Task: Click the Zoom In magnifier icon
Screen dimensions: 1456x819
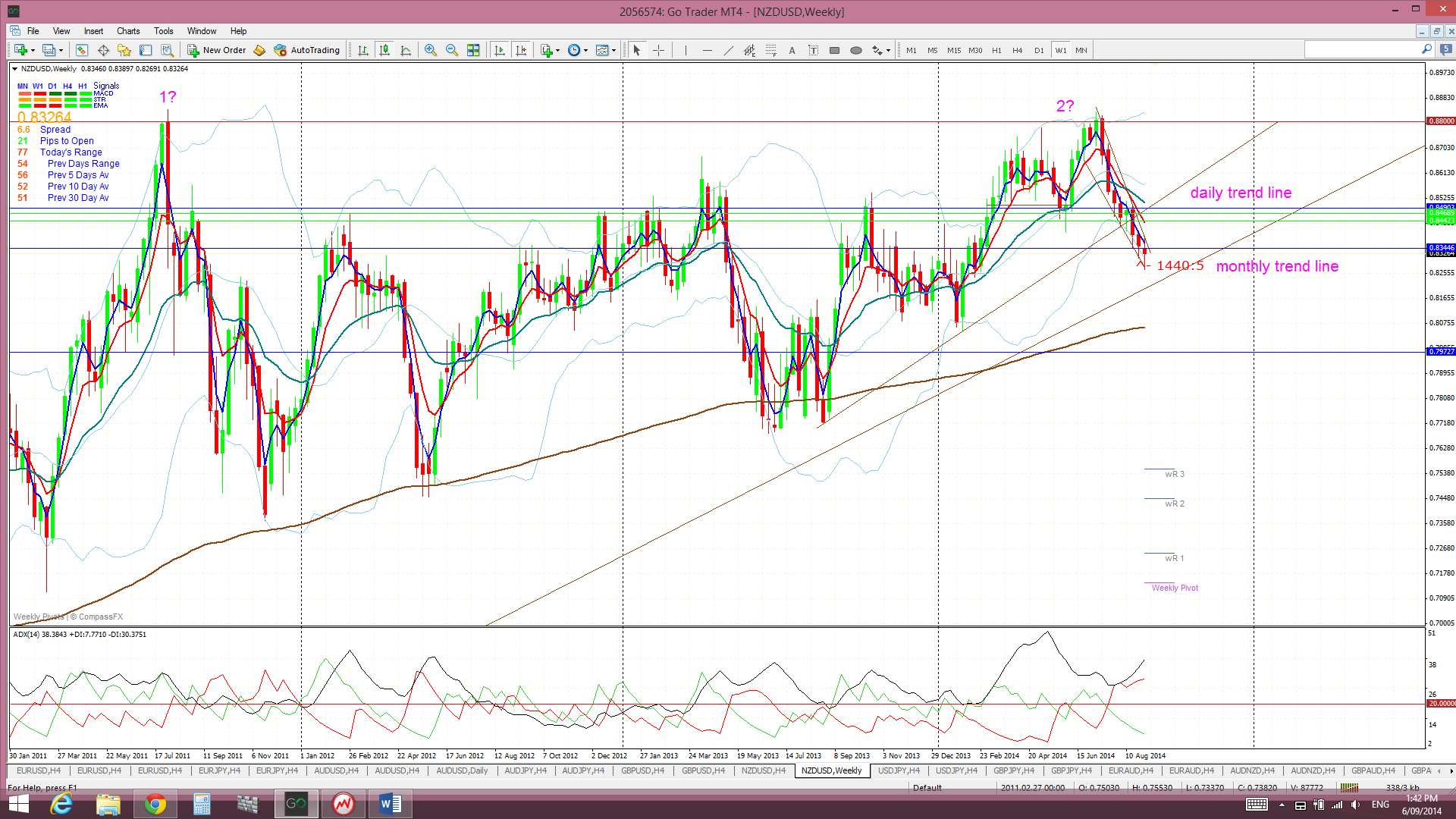Action: 430,50
